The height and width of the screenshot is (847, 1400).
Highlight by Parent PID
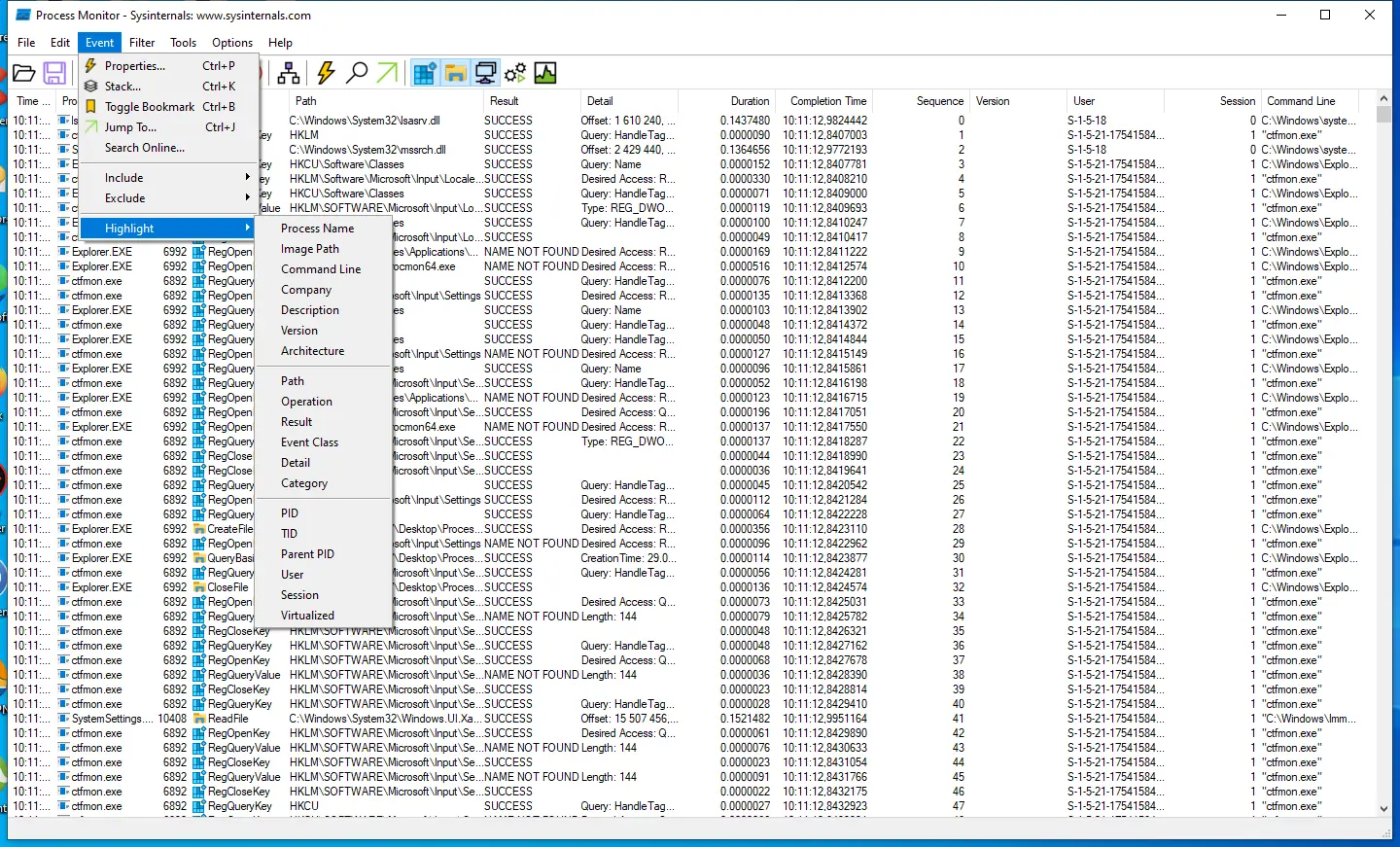pos(324,554)
